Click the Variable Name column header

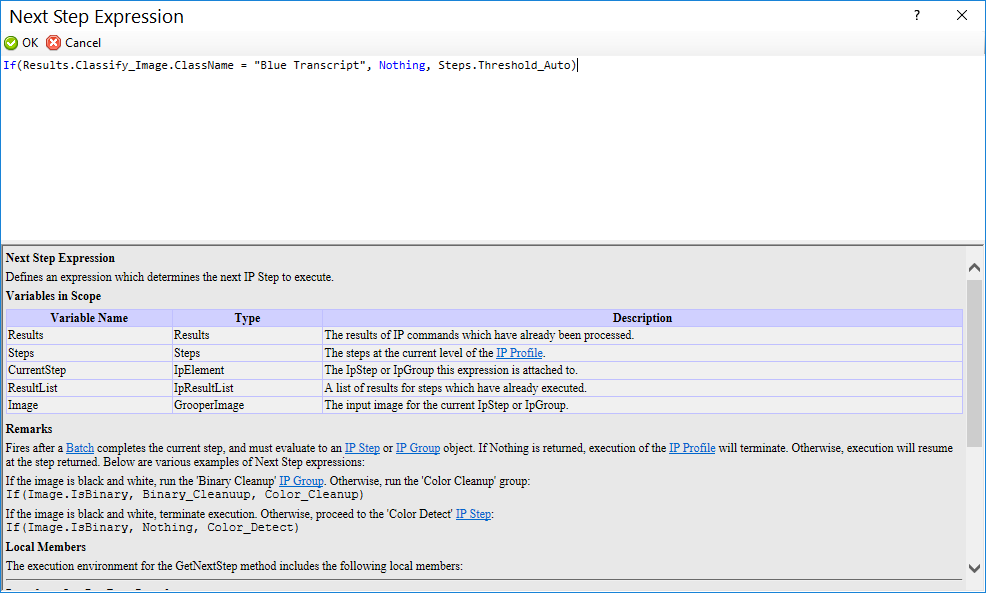click(89, 318)
